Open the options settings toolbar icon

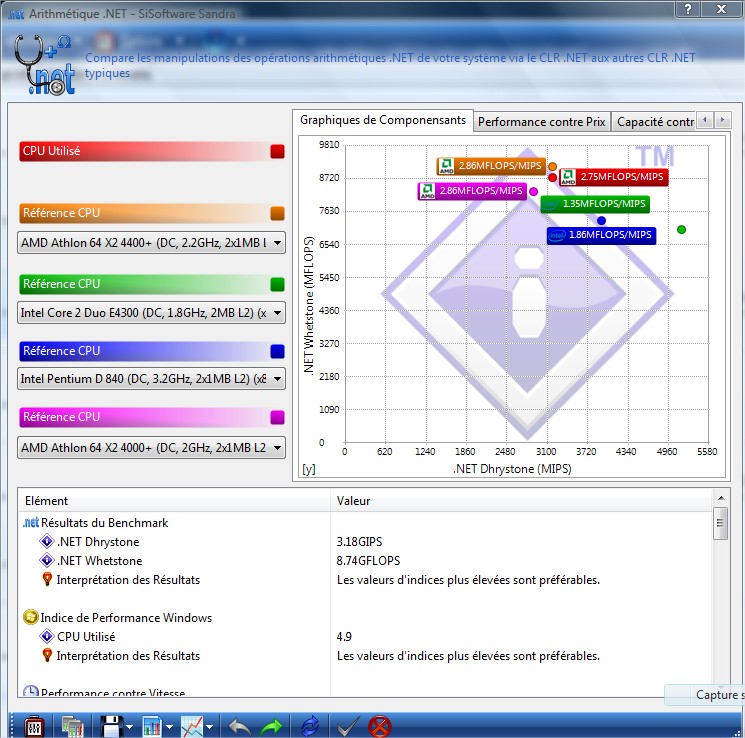(34, 727)
